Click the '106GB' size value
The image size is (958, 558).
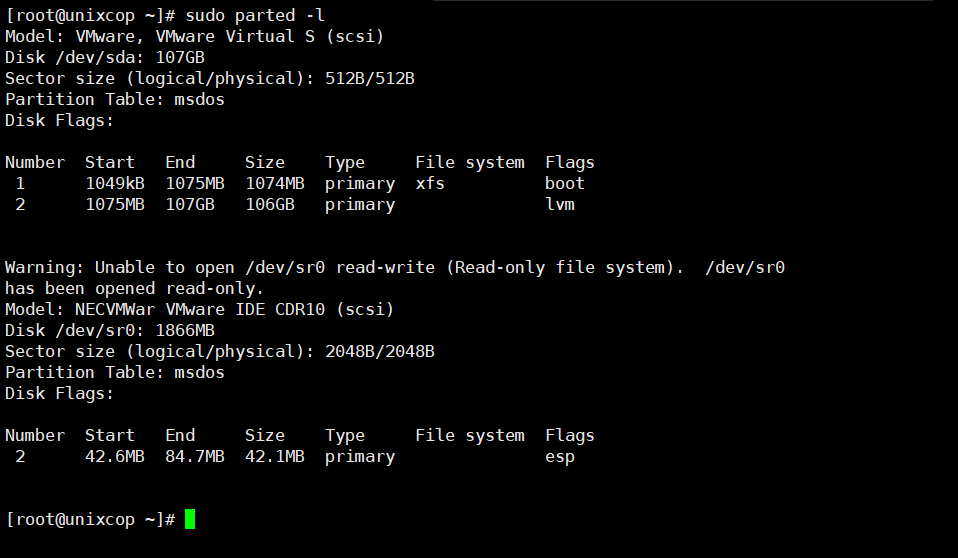[269, 204]
